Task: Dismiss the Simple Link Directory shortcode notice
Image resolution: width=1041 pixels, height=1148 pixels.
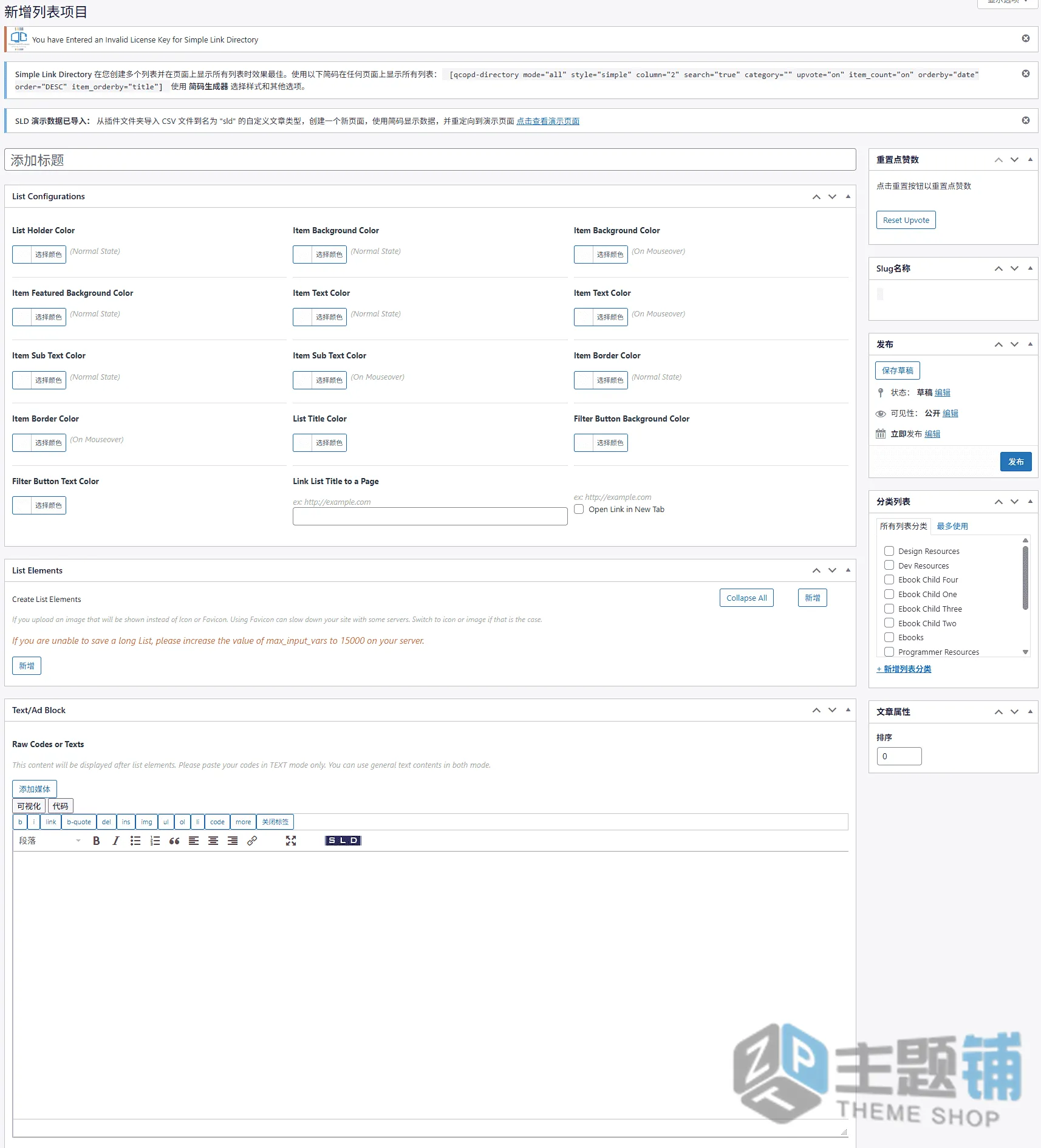Action: pyautogui.click(x=1026, y=73)
